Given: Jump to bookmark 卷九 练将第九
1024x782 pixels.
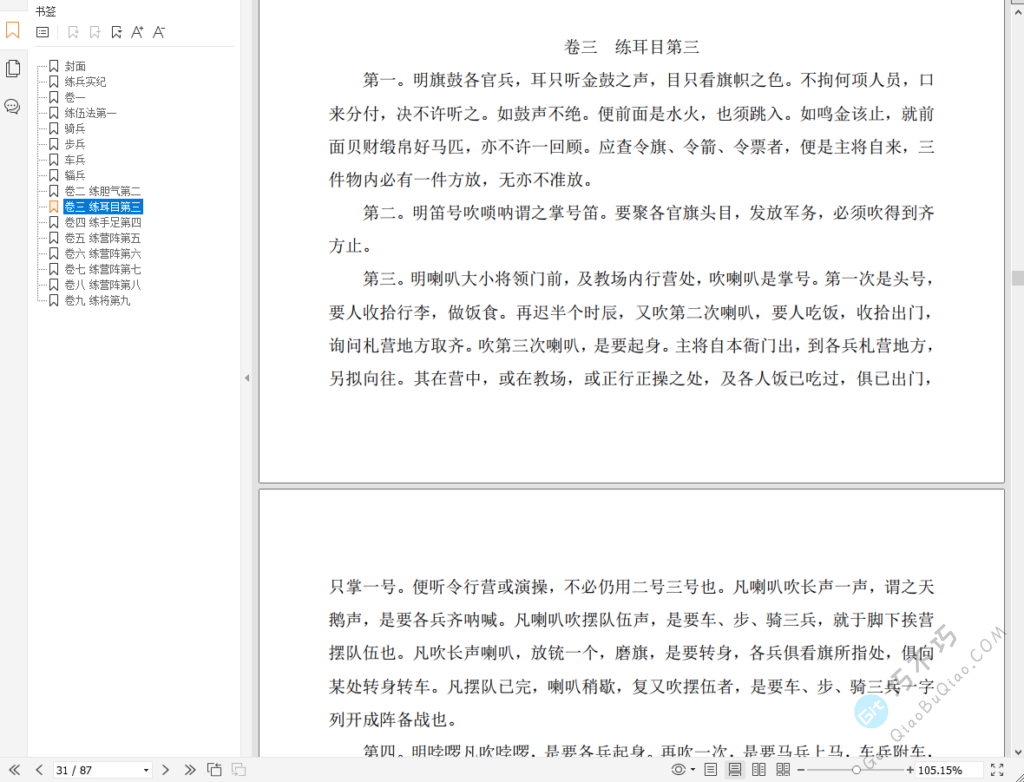Looking at the screenshot, I should [95, 299].
